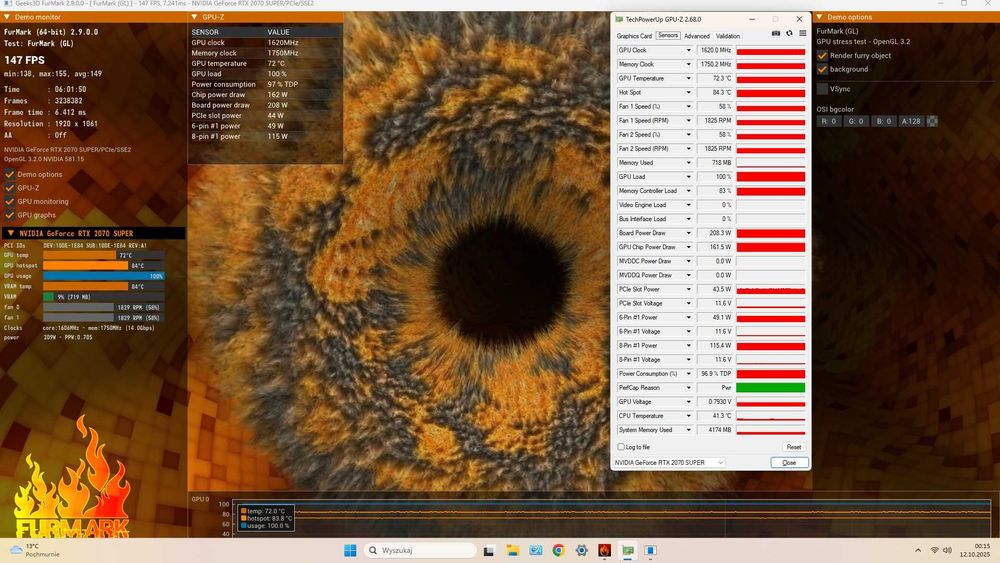Click the System Memory Used value 4174 MB
This screenshot has height=563, width=1000.
click(715, 430)
